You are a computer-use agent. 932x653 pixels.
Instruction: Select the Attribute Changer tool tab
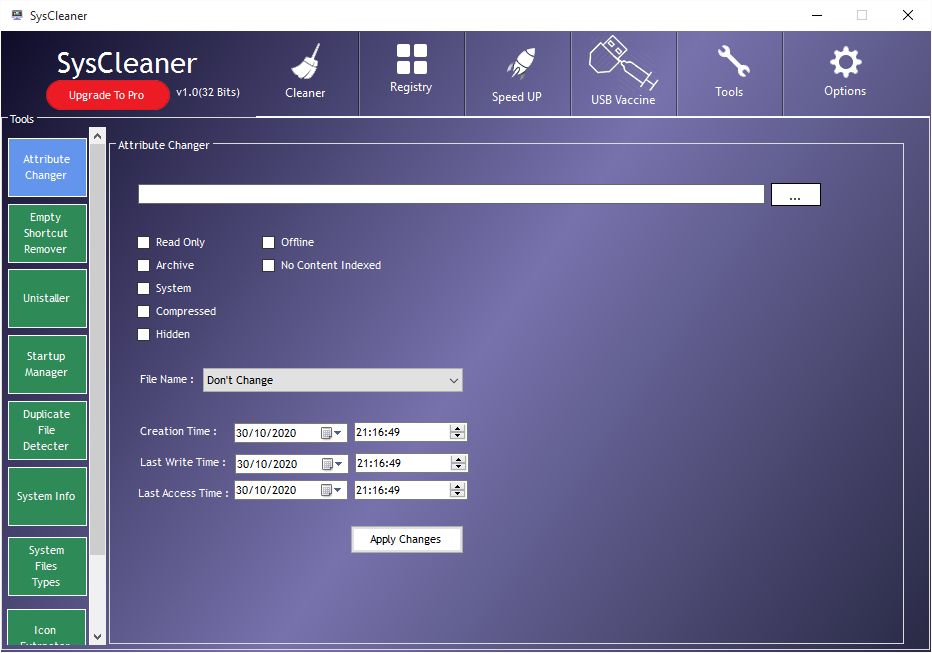click(x=48, y=168)
